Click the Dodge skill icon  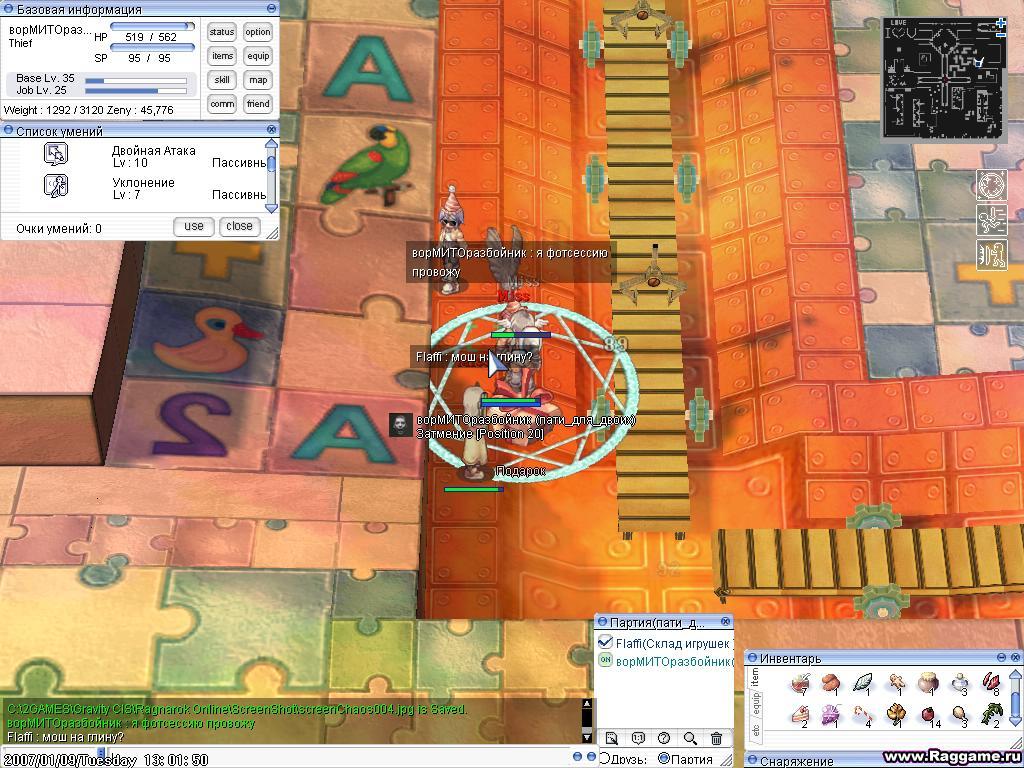[56, 186]
